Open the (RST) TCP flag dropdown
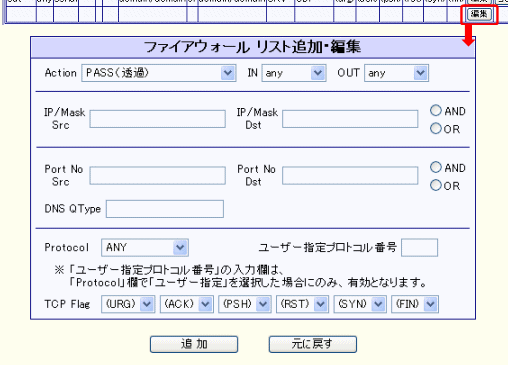Screen dimensions: 508x365 (303, 304)
